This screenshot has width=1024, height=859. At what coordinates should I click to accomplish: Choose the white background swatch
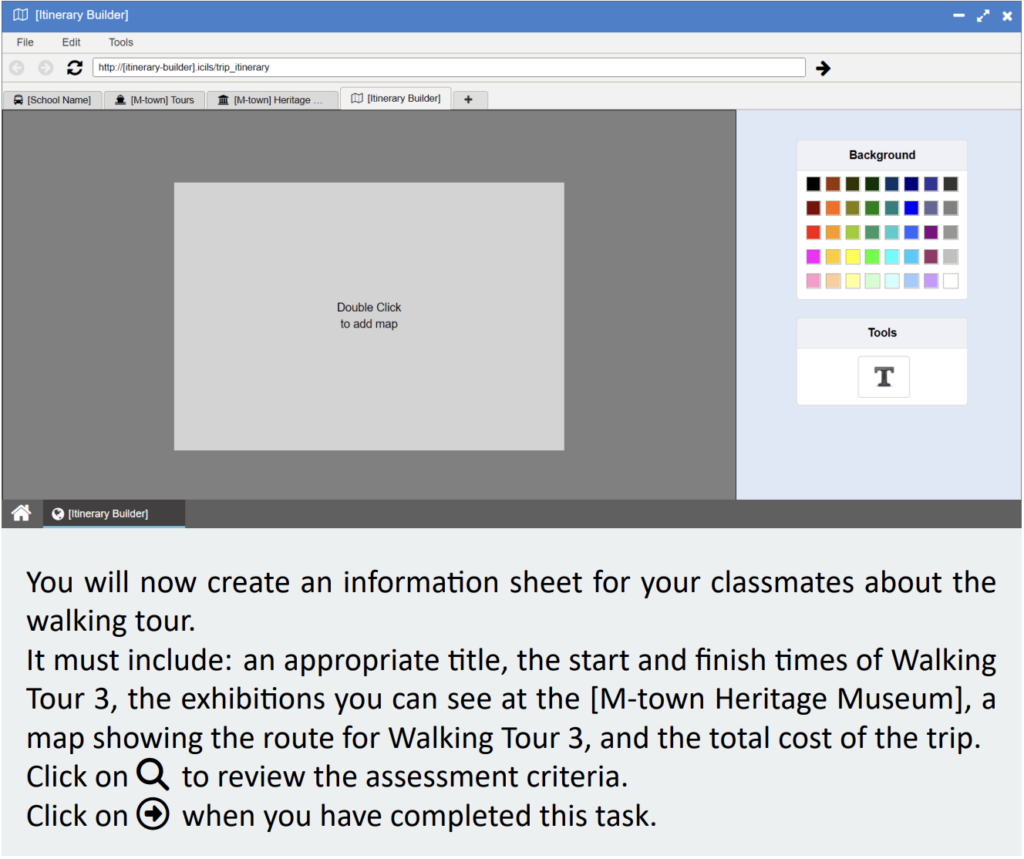(950, 281)
